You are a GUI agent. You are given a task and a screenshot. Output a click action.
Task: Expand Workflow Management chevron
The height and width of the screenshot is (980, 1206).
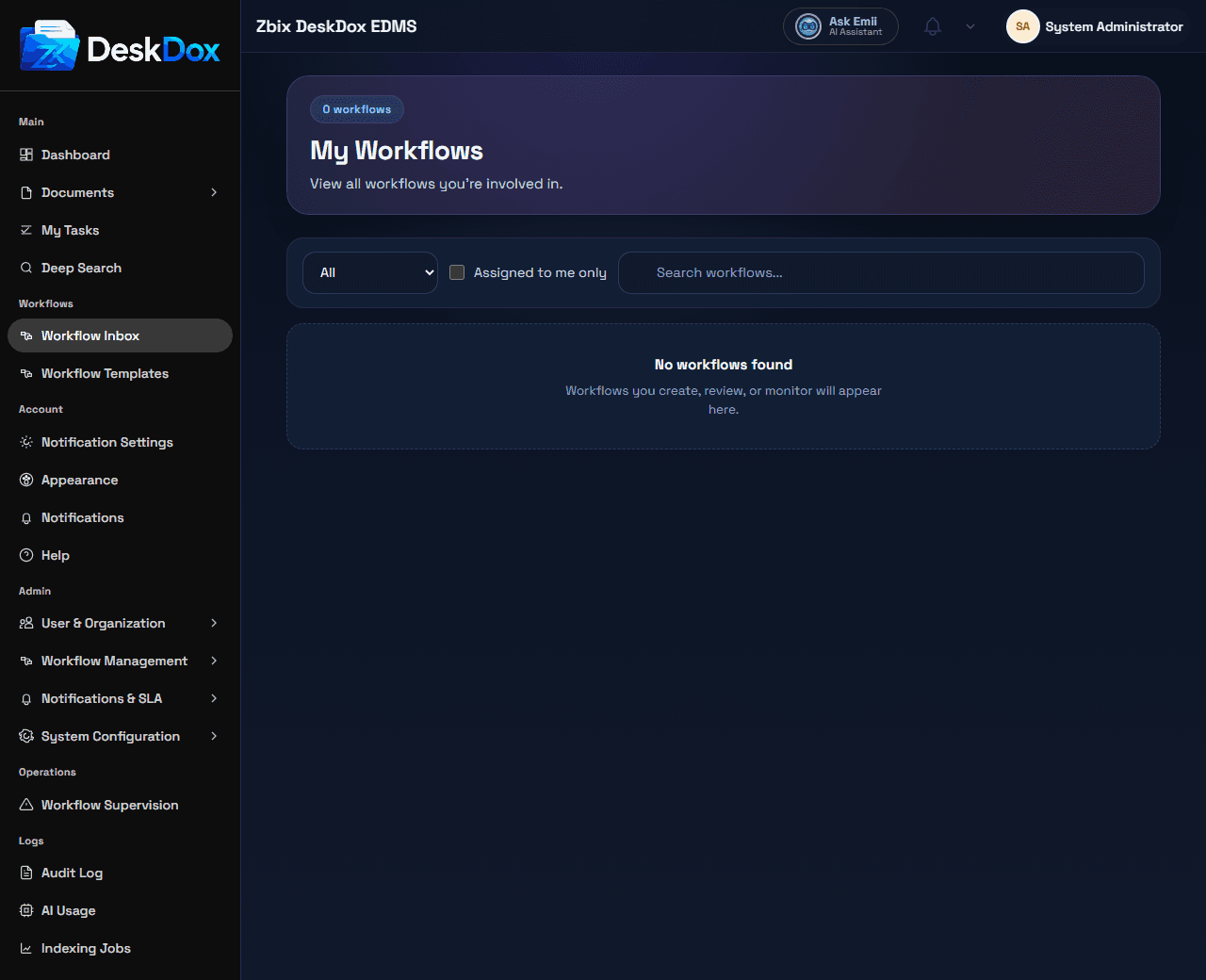pos(214,661)
